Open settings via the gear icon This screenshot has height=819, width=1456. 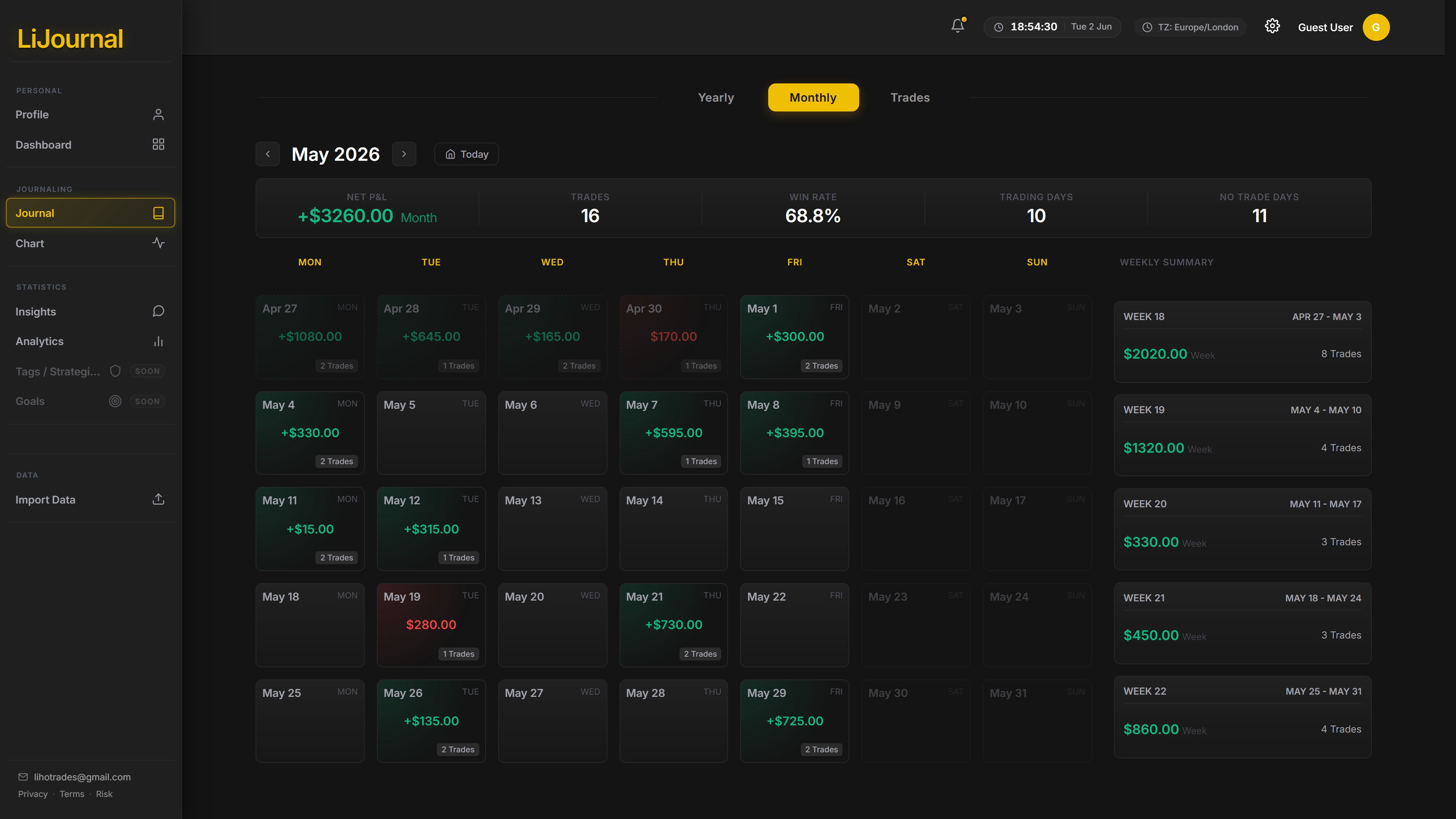(1272, 26)
